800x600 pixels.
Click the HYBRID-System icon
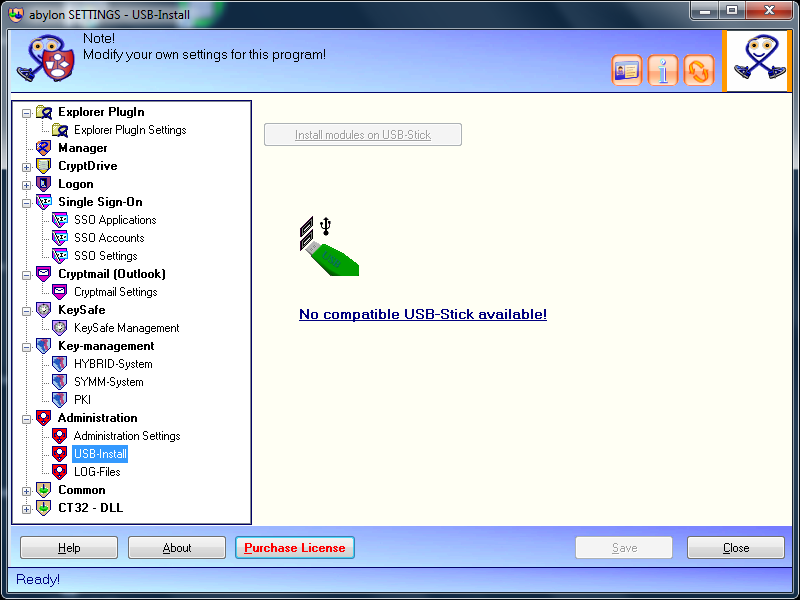point(60,364)
